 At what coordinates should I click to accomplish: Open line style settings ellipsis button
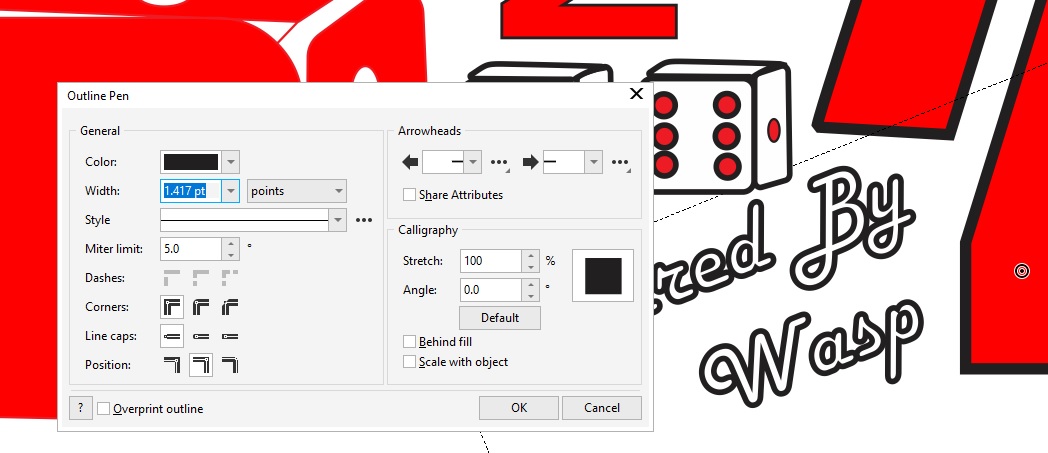point(364,220)
